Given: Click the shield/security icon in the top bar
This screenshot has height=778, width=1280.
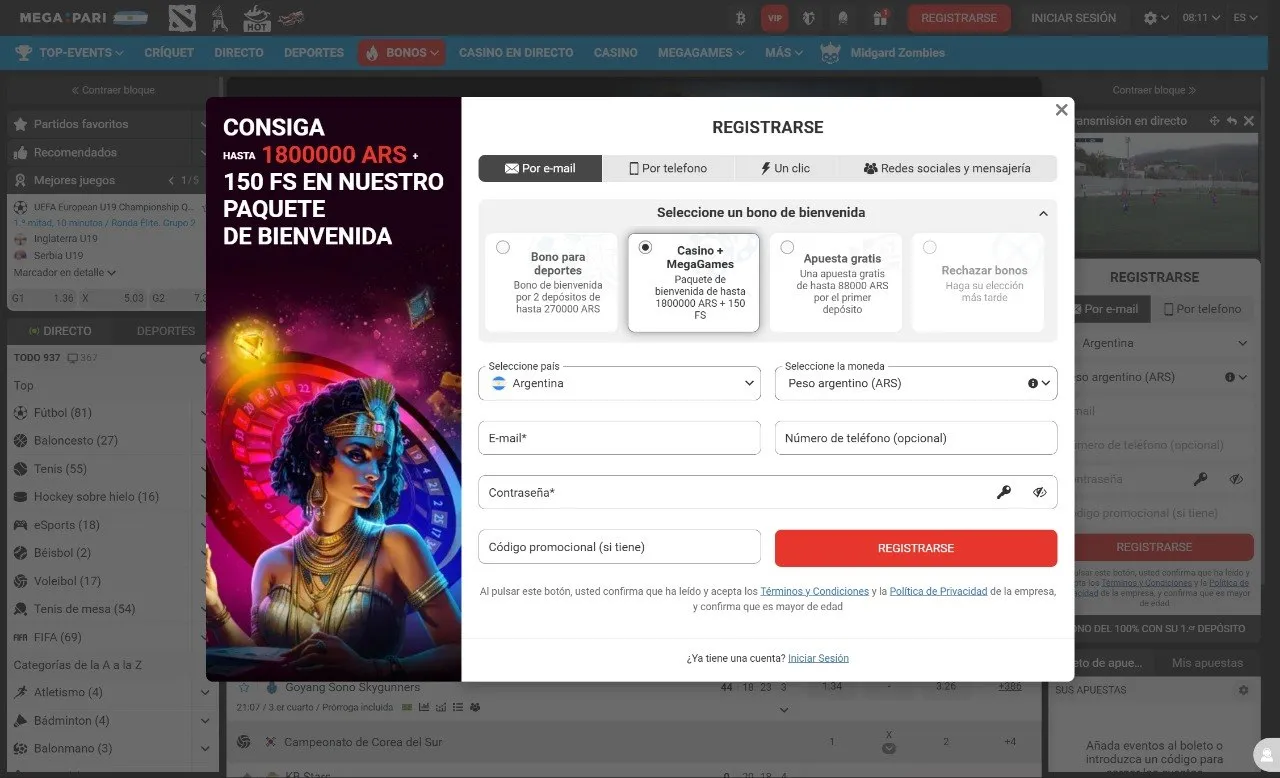Looking at the screenshot, I should pyautogui.click(x=808, y=17).
